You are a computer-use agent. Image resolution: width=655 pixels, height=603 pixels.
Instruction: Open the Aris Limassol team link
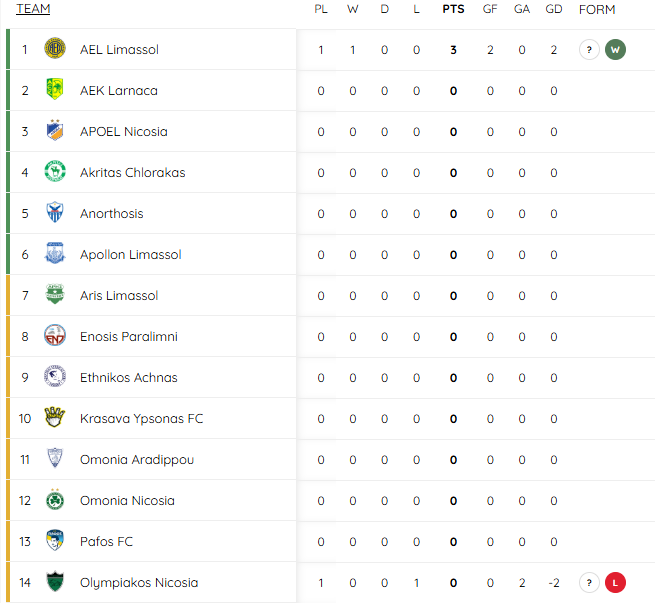(x=119, y=295)
